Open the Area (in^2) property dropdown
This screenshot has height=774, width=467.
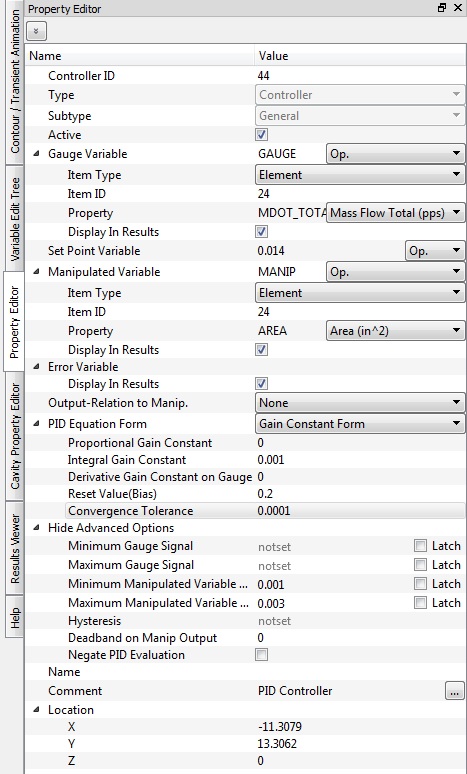(395, 331)
